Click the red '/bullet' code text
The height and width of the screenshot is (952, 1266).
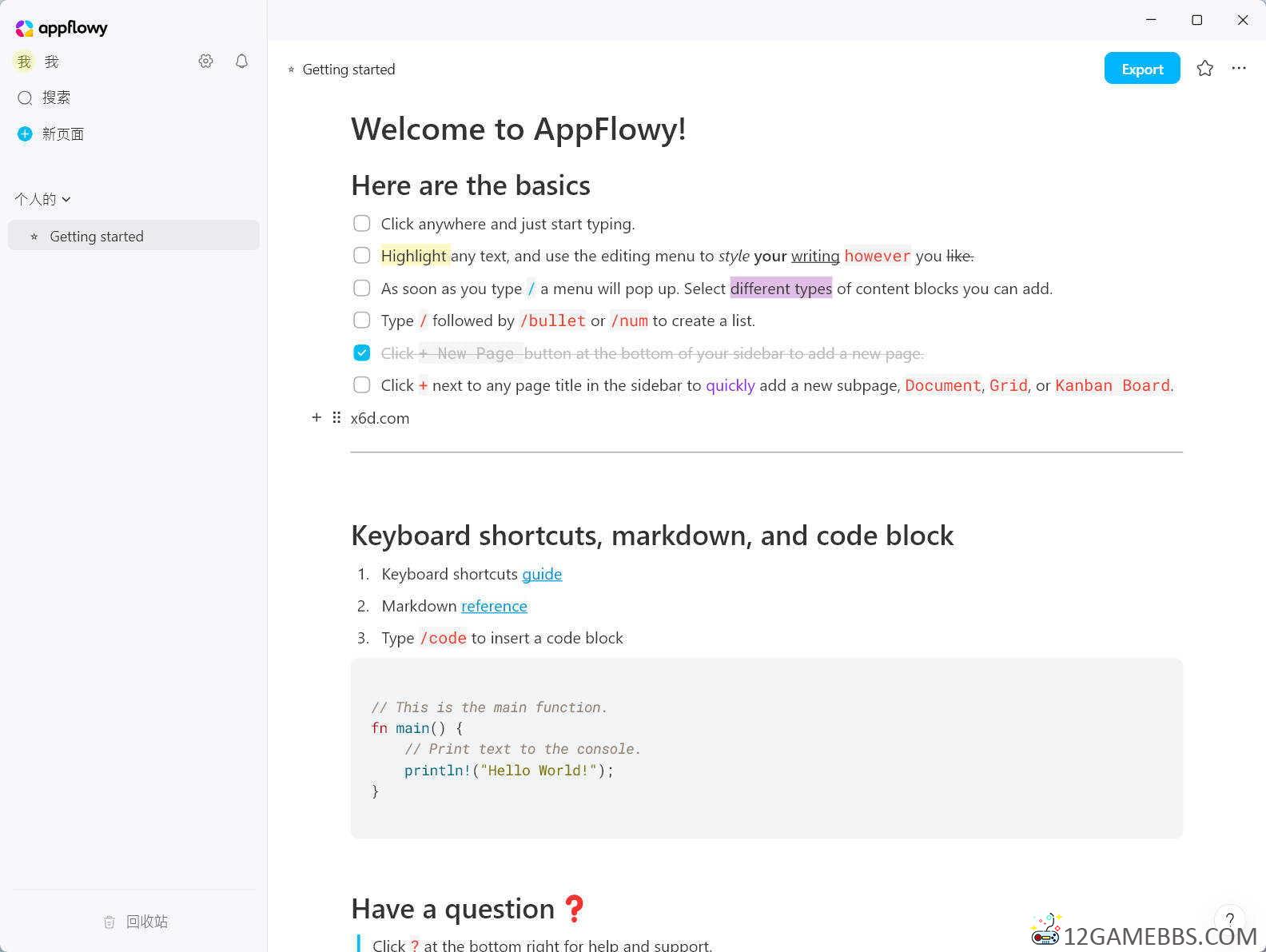point(552,321)
